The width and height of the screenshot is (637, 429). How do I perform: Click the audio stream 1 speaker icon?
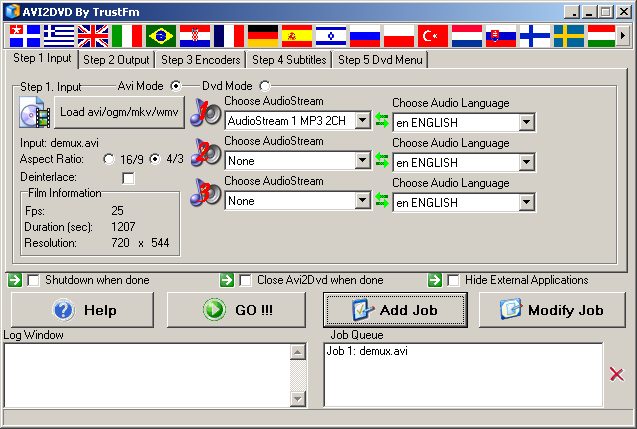[206, 113]
